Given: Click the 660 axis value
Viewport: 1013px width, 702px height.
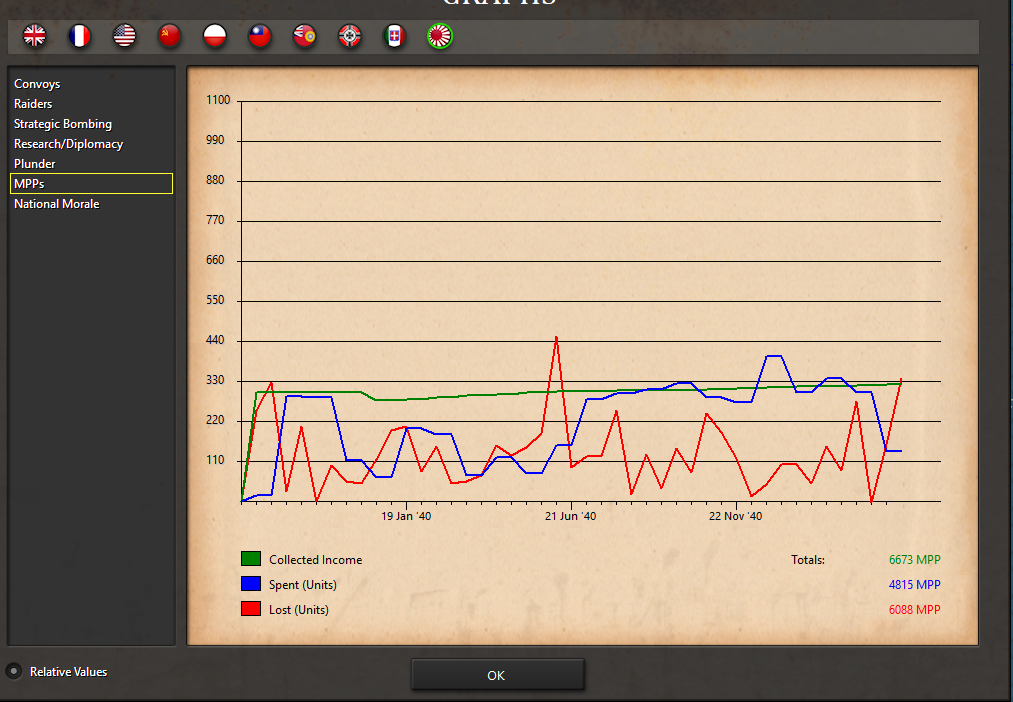Looking at the screenshot, I should coord(215,260).
